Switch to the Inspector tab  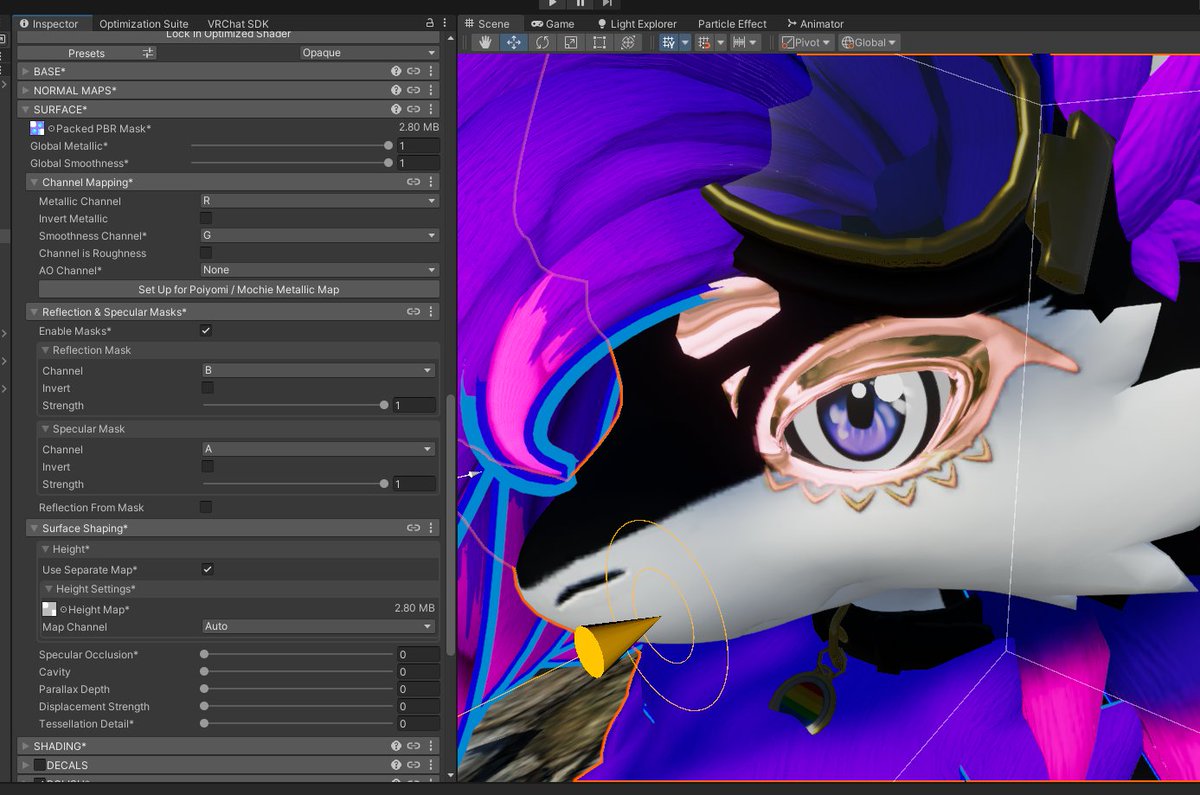51,24
